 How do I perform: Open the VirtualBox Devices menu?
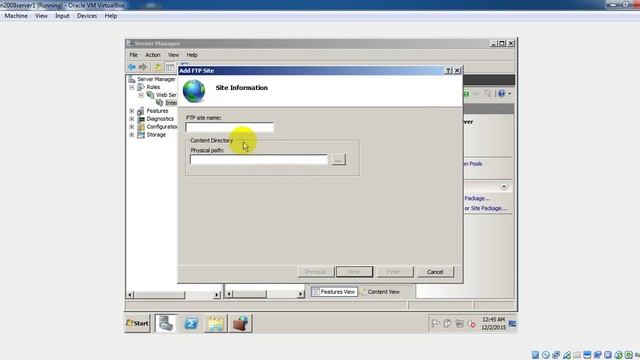pos(87,16)
